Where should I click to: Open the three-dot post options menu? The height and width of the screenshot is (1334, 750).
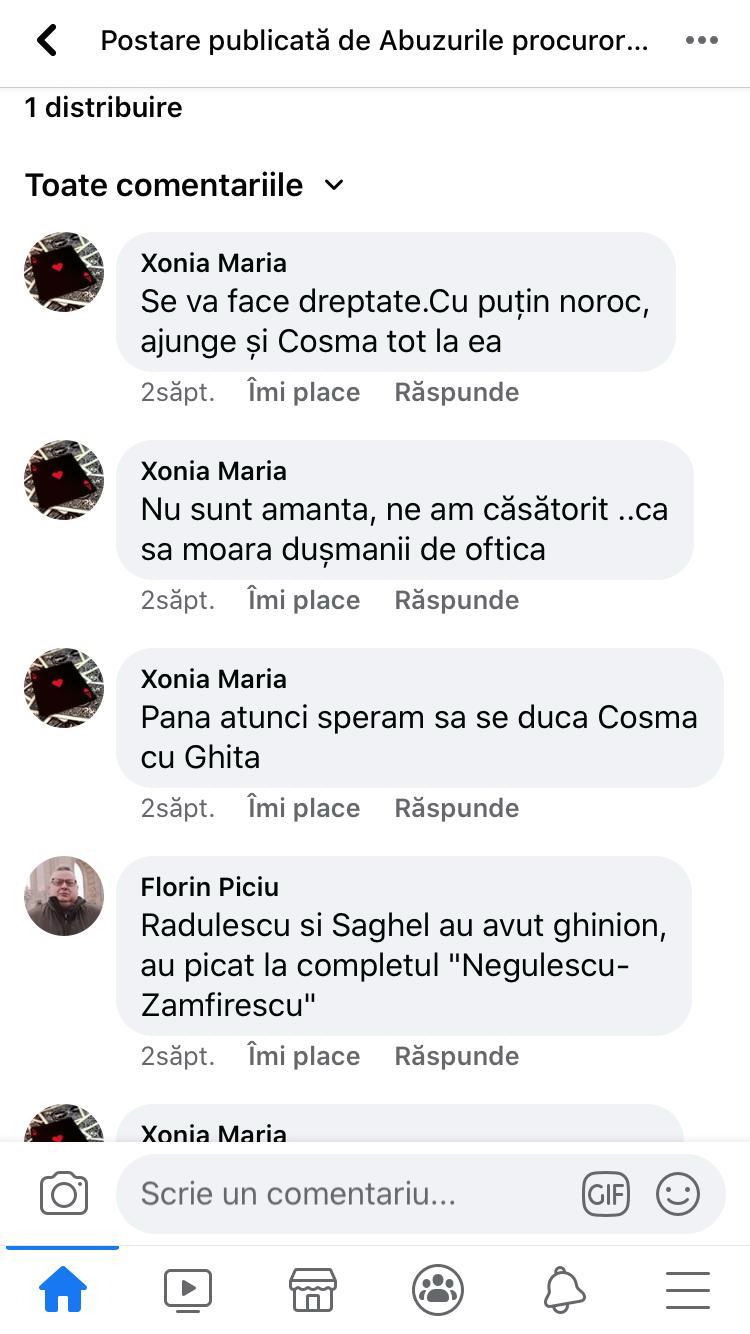pyautogui.click(x=701, y=41)
